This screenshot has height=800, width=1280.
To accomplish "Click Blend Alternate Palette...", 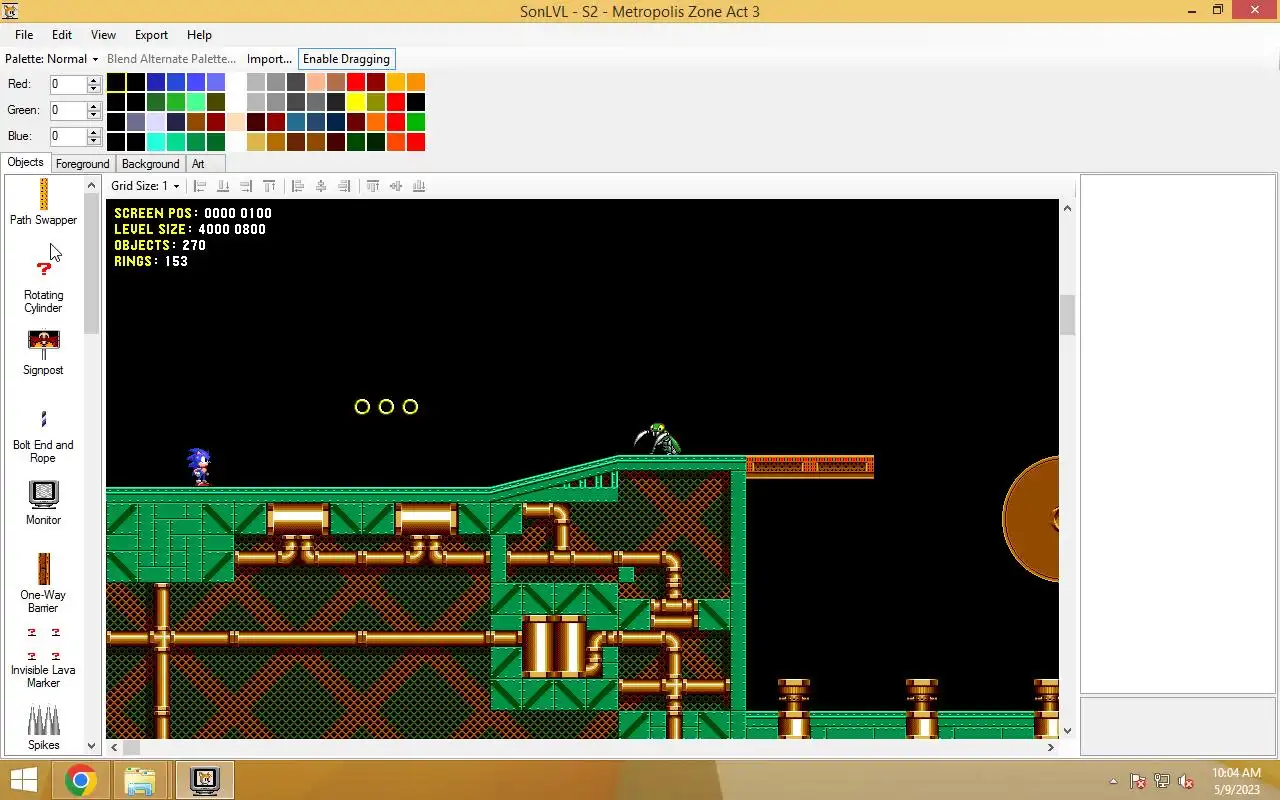I will pos(171,59).
